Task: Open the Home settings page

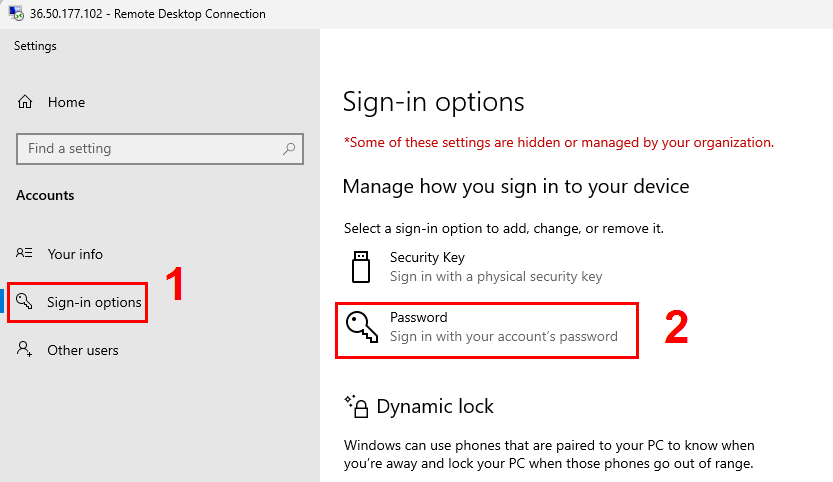Action: click(66, 102)
